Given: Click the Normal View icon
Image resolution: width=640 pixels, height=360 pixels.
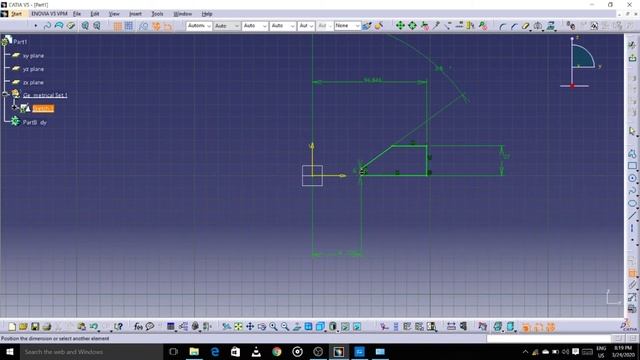Looking at the screenshot, I should [x=297, y=327].
